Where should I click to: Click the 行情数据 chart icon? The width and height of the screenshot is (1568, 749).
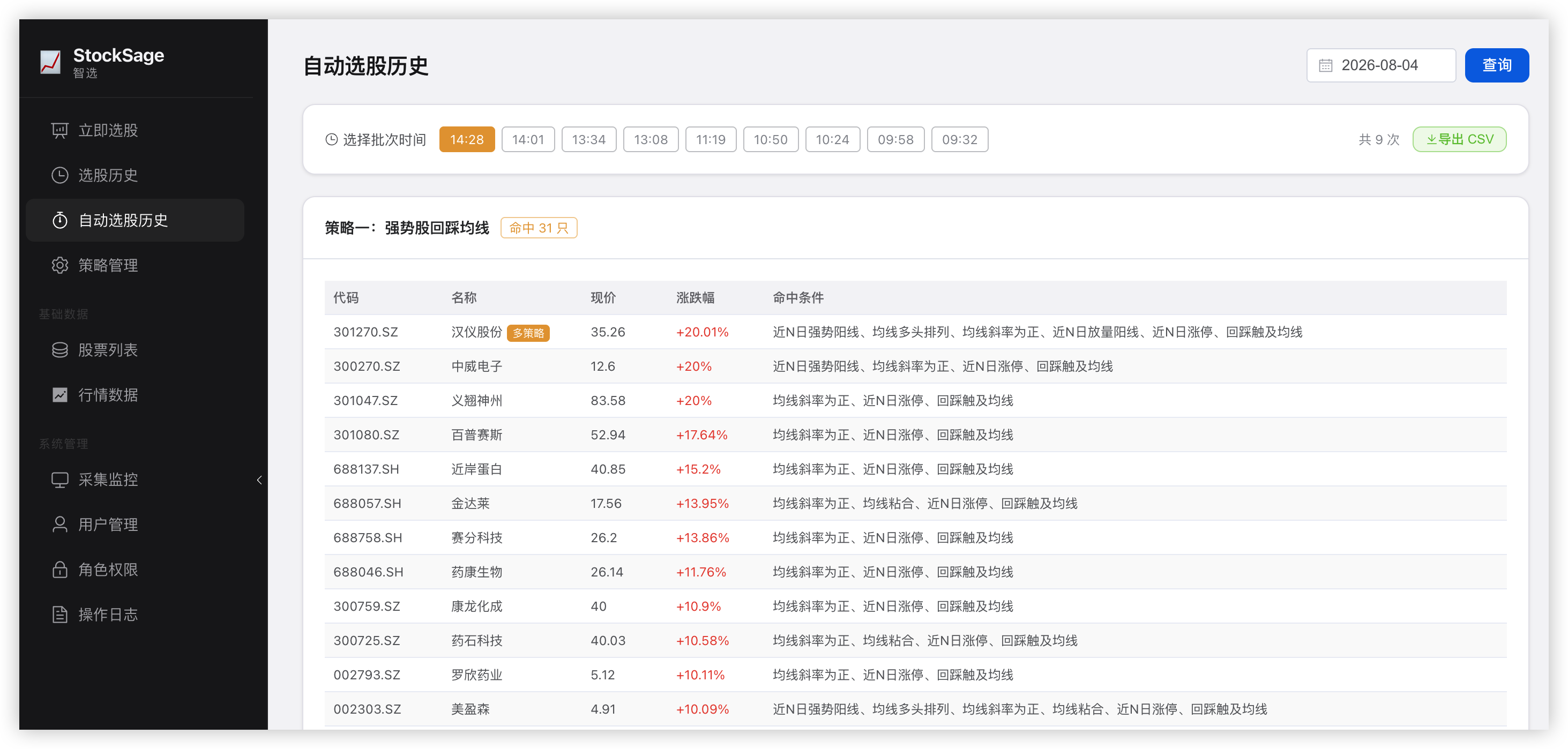(x=59, y=395)
